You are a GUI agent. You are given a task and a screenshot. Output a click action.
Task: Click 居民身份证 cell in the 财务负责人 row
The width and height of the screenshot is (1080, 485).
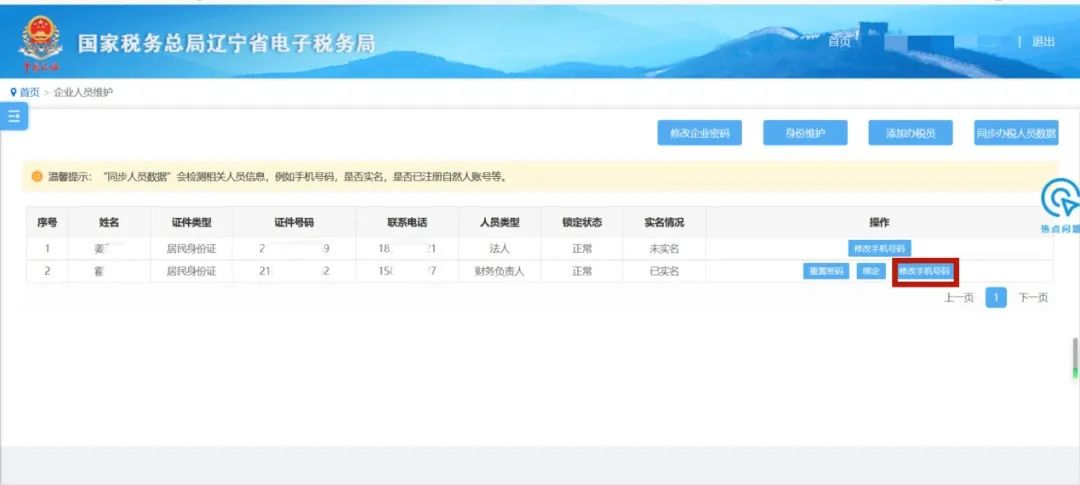tap(191, 271)
